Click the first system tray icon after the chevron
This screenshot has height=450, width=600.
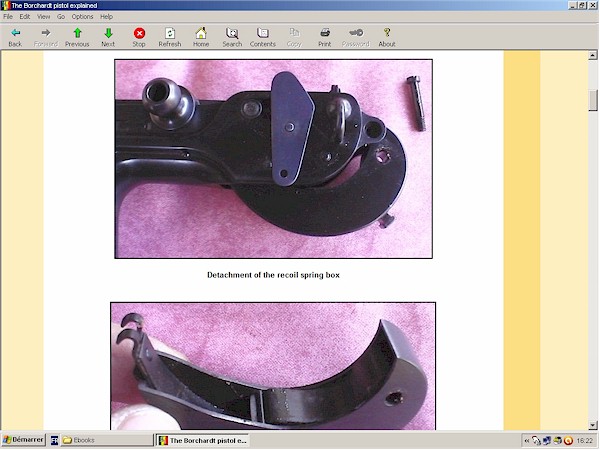pos(536,441)
